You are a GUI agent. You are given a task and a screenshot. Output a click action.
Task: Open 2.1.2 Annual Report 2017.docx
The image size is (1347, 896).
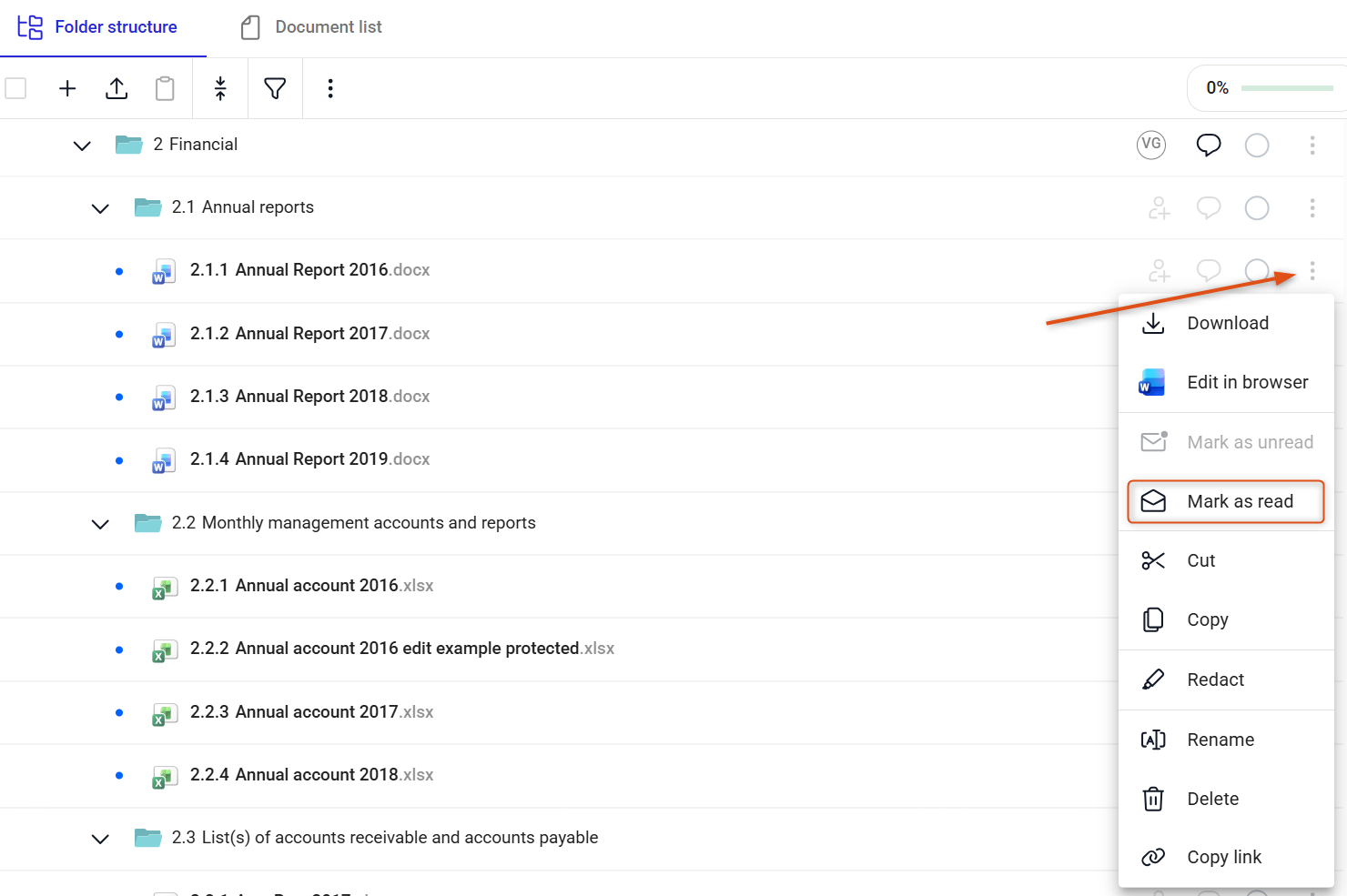309,334
